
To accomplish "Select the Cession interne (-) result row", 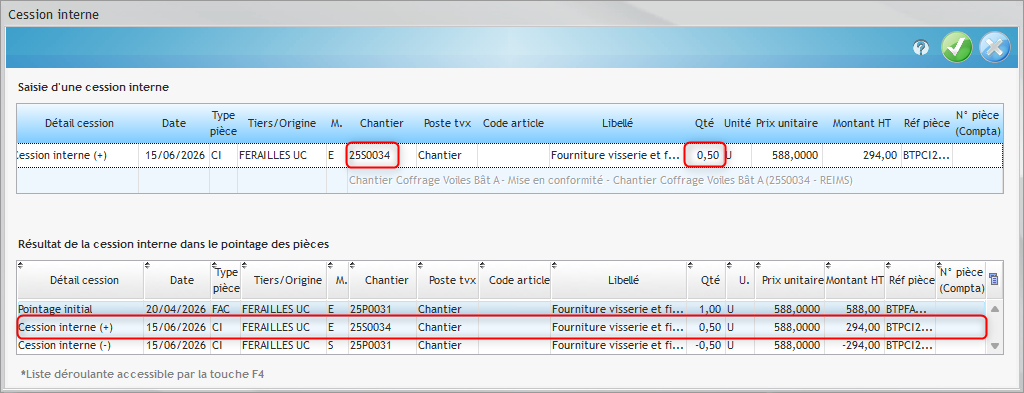I will (x=501, y=345).
